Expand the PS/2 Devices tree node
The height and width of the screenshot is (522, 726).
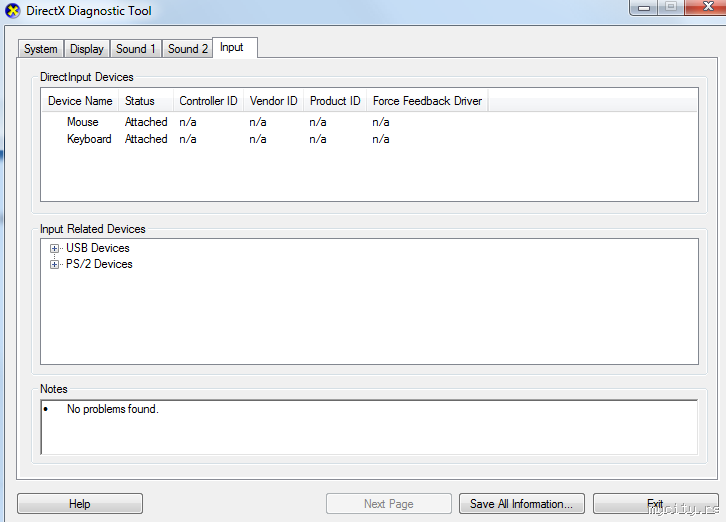point(54,264)
